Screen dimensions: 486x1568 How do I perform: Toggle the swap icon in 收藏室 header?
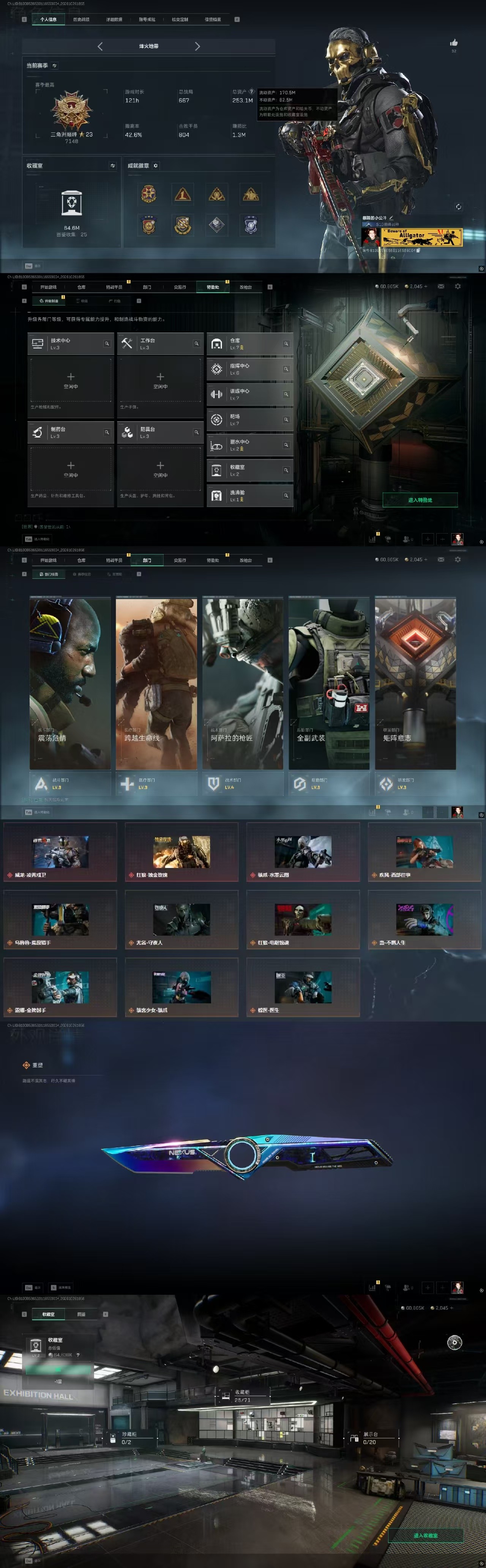pyautogui.click(x=113, y=165)
